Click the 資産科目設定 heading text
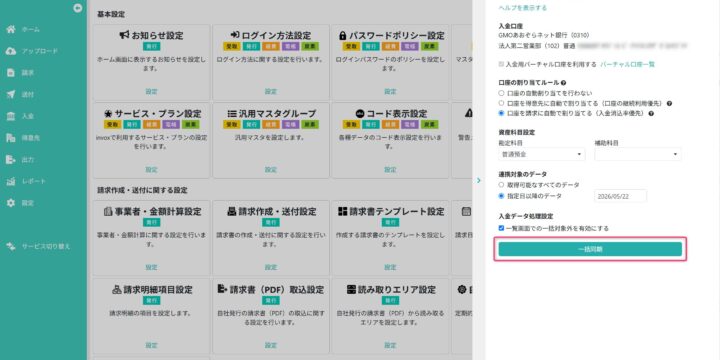 point(517,133)
